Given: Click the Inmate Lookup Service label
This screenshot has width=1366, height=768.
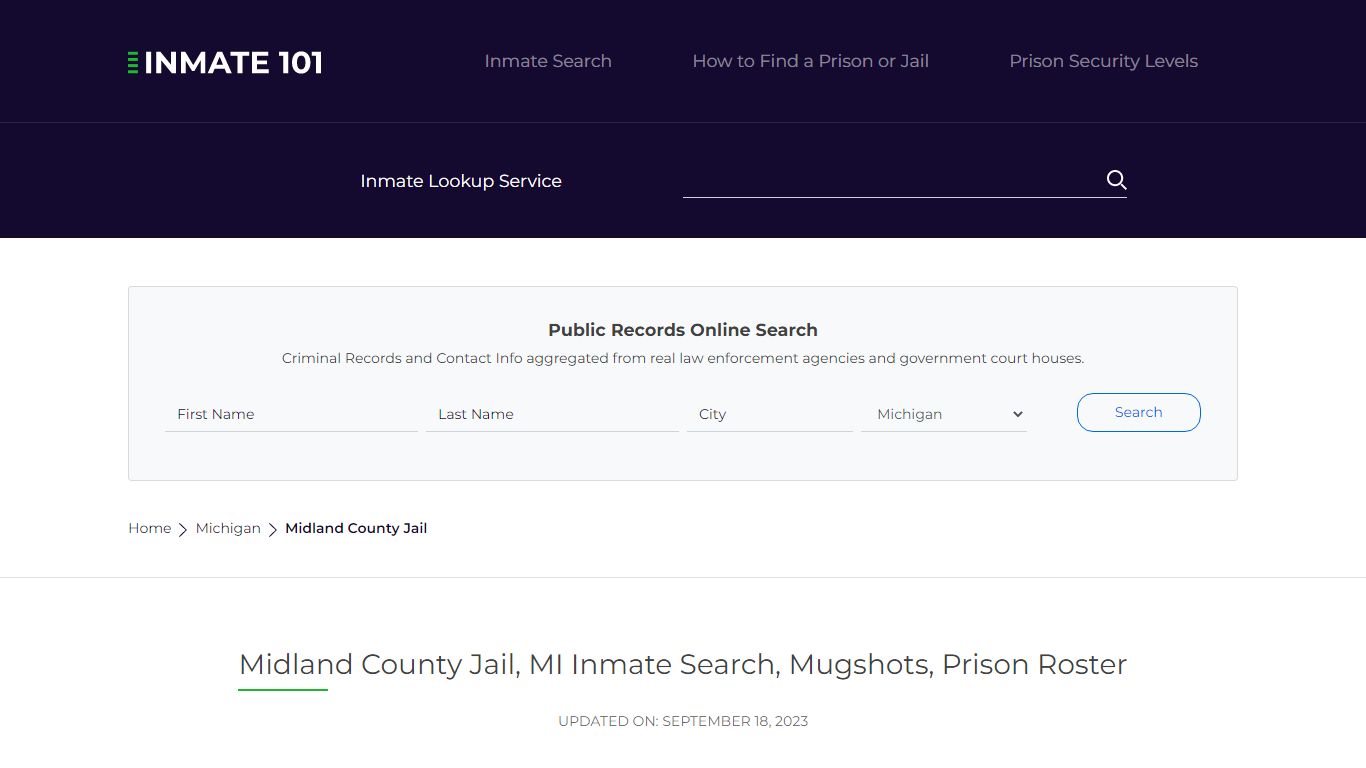Looking at the screenshot, I should point(461,181).
